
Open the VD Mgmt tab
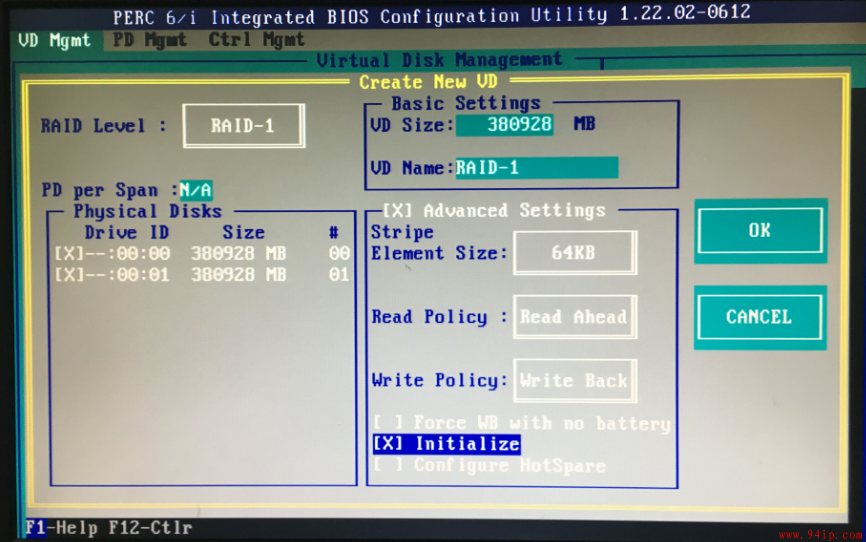[x=54, y=40]
